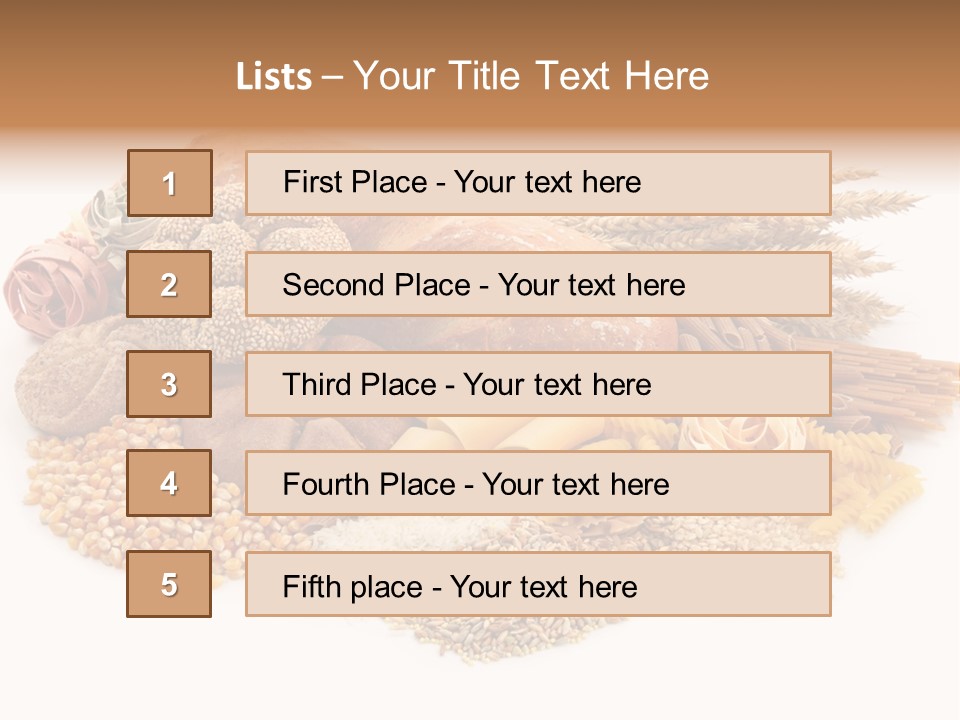
Task: Click the Third Place text bar
Action: 538,384
